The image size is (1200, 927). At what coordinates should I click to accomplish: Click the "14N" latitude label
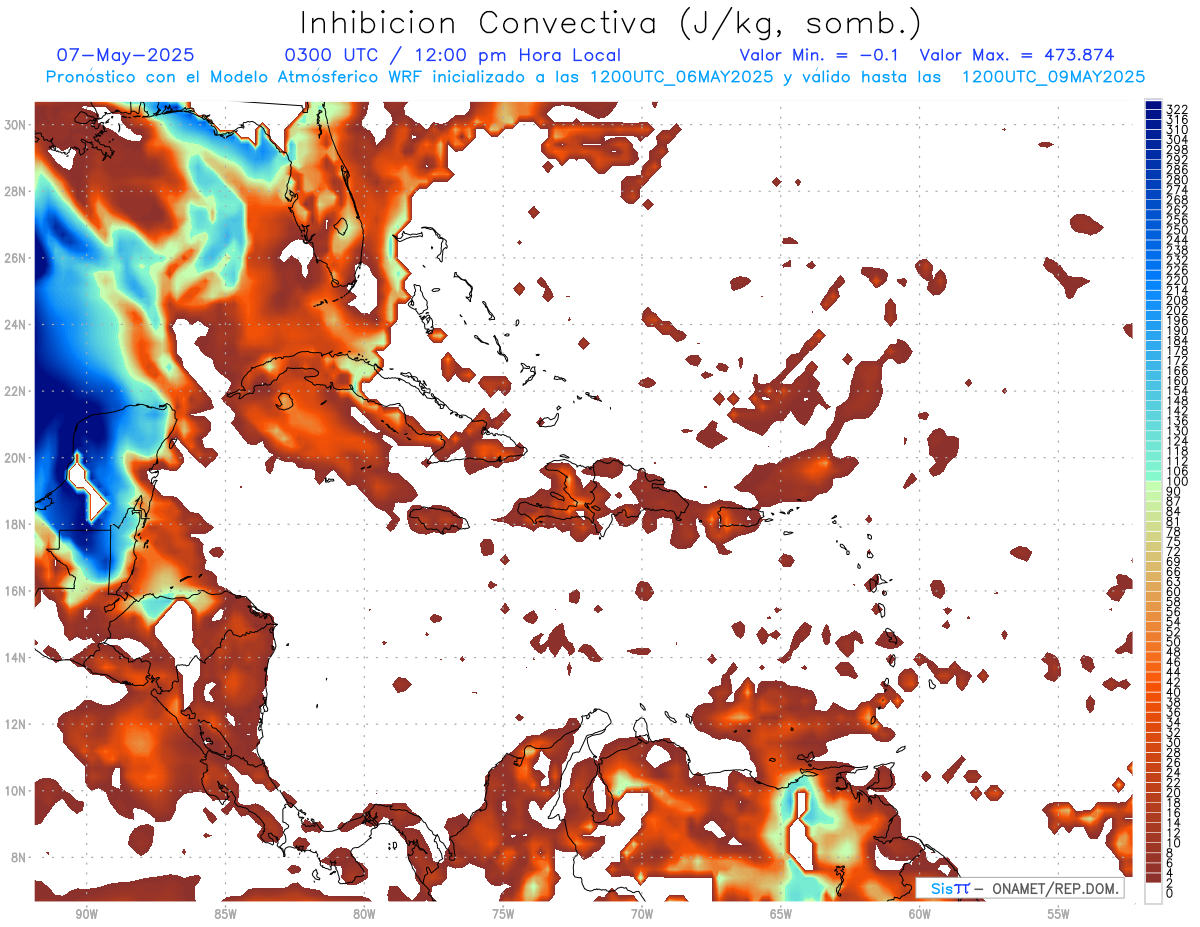16,657
